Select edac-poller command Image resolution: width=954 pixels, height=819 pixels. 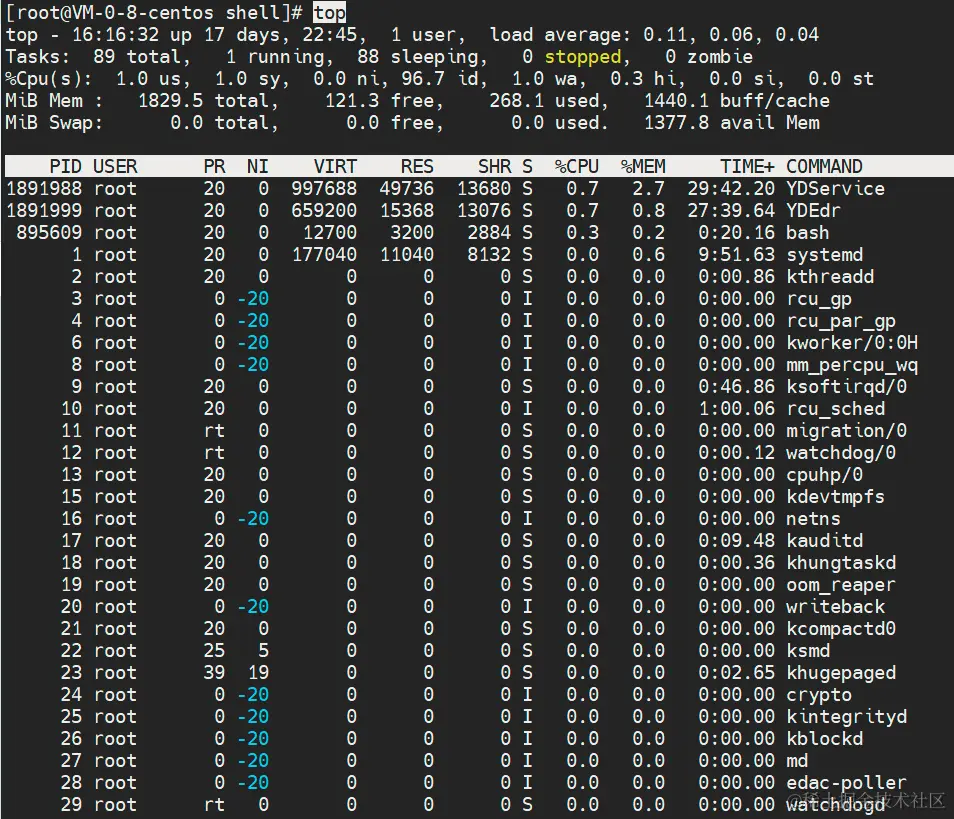click(846, 782)
